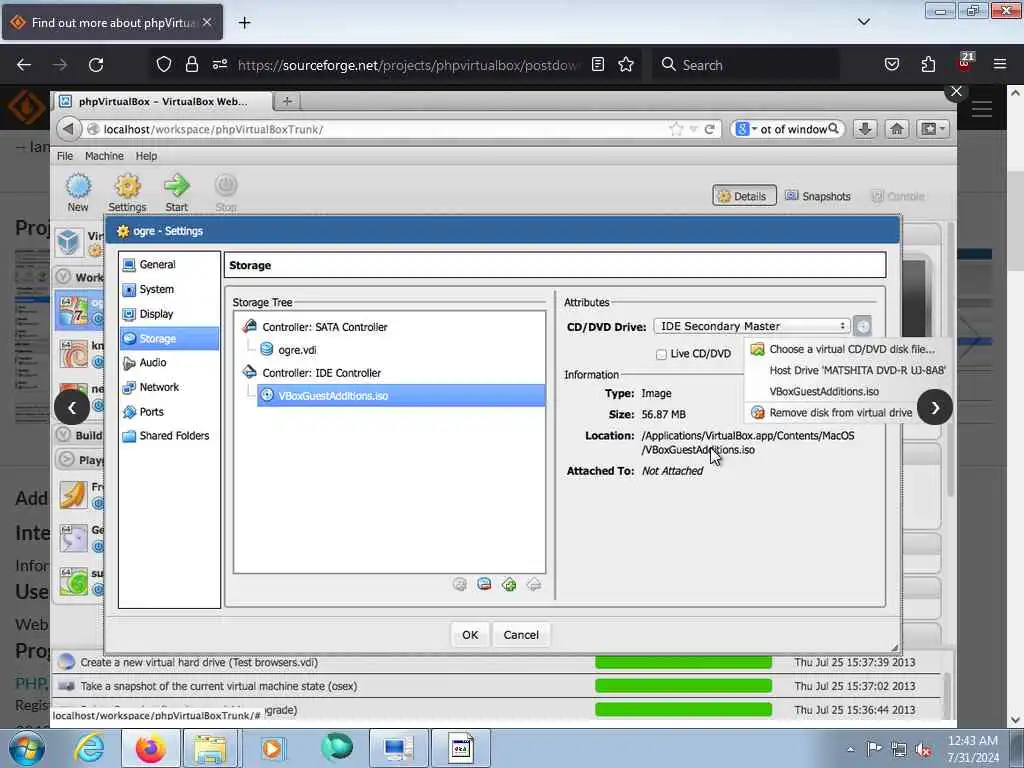Image resolution: width=1024 pixels, height=768 pixels.
Task: Open Internet Explorer from the taskbar
Action: pos(89,748)
